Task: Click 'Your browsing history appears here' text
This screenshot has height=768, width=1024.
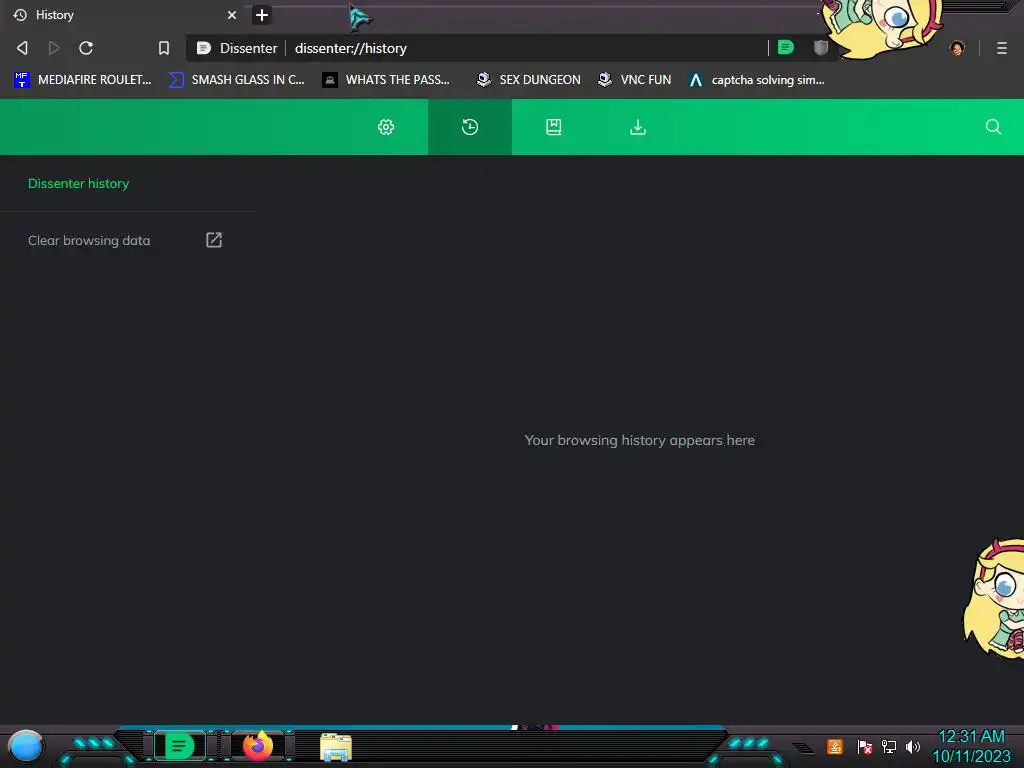Action: pos(639,440)
